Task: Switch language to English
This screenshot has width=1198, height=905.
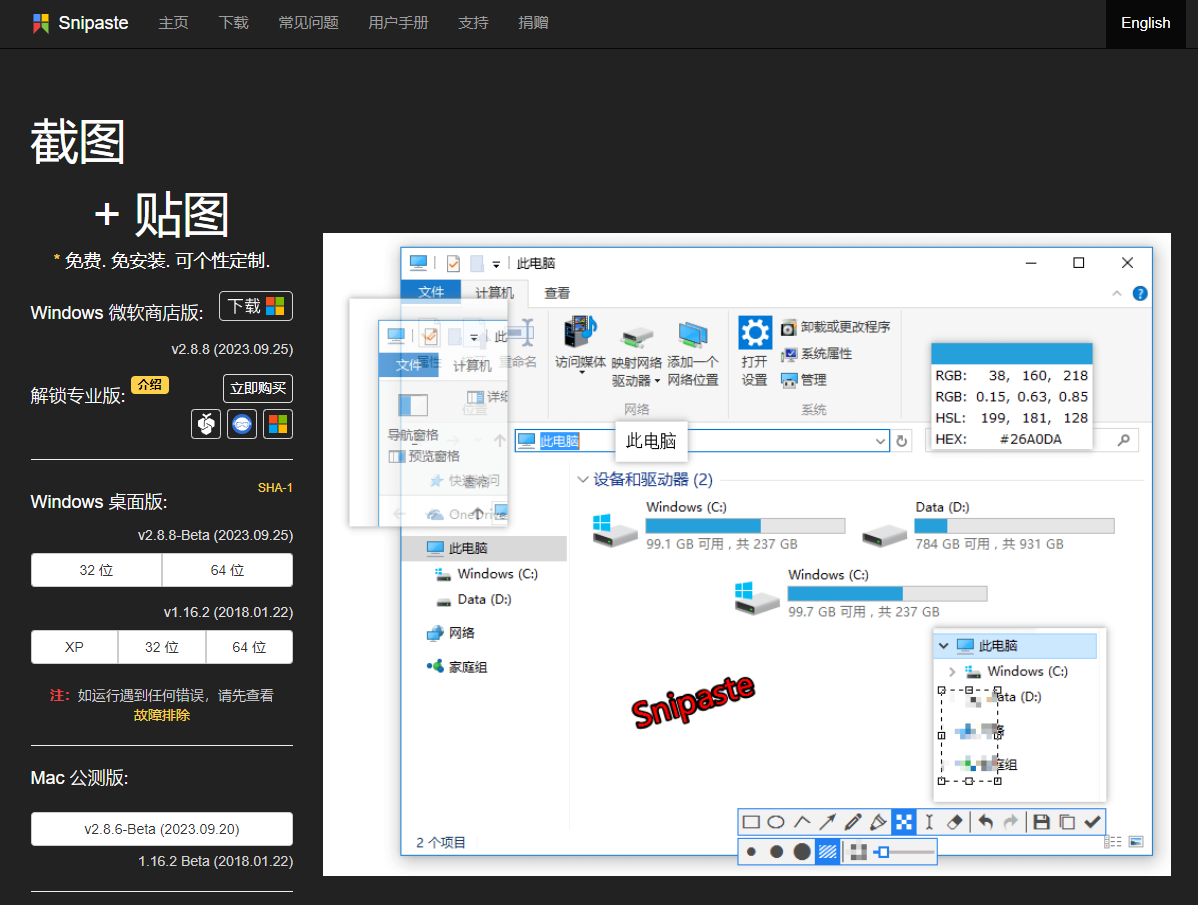Action: coord(1145,23)
